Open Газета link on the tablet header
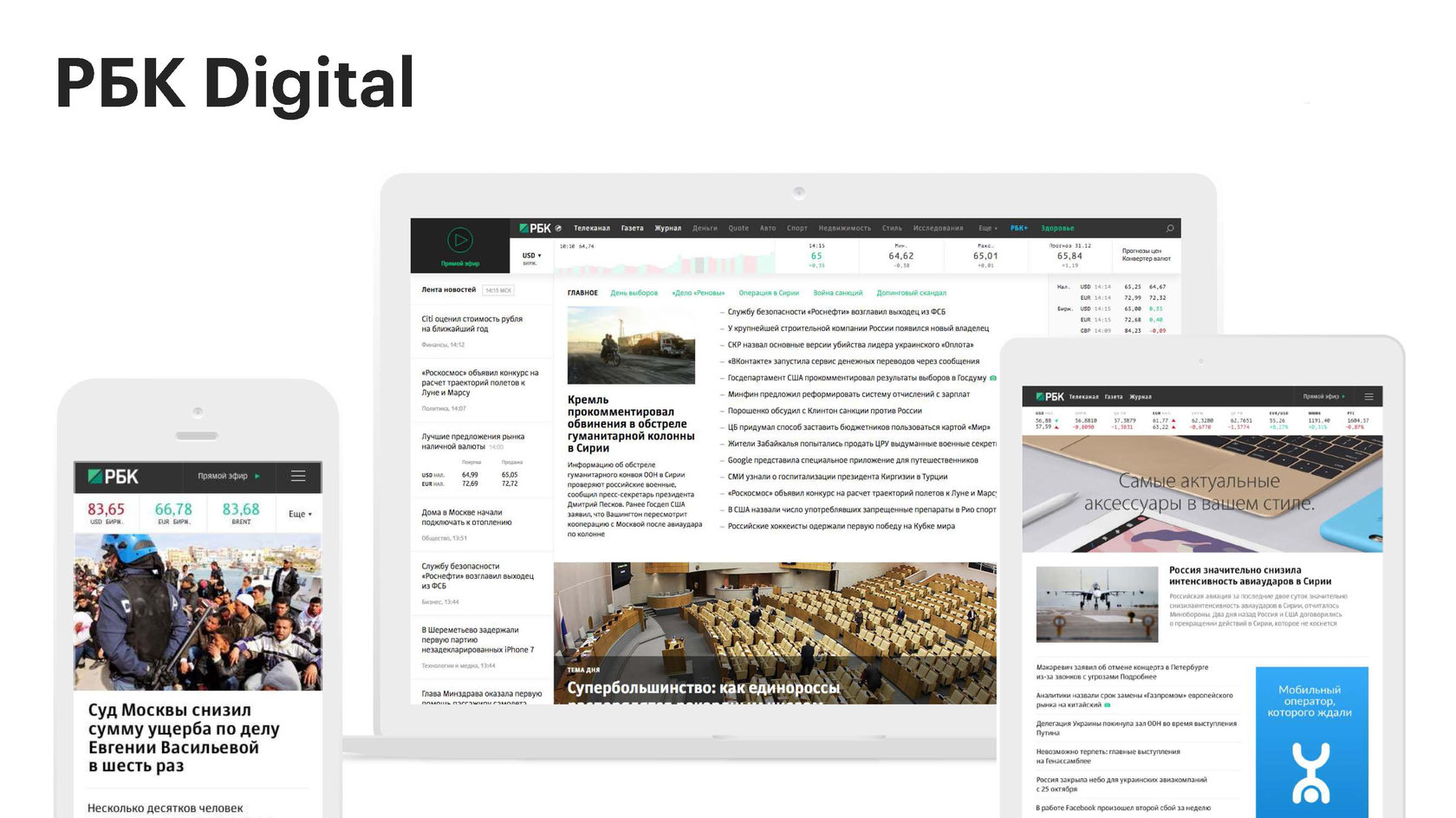The height and width of the screenshot is (818, 1456). tap(1114, 397)
